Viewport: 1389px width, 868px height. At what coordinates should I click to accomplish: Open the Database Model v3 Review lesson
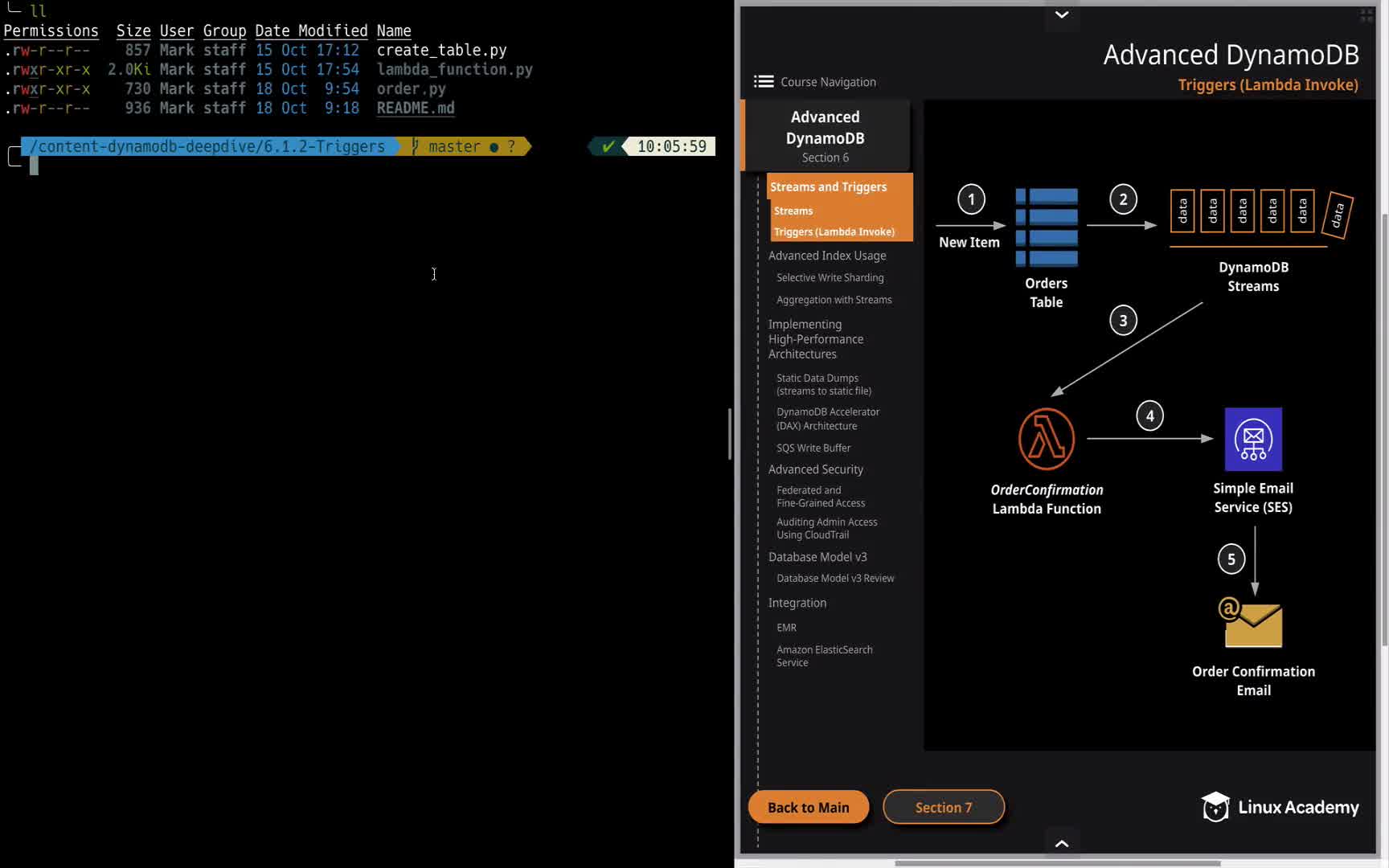tap(835, 578)
